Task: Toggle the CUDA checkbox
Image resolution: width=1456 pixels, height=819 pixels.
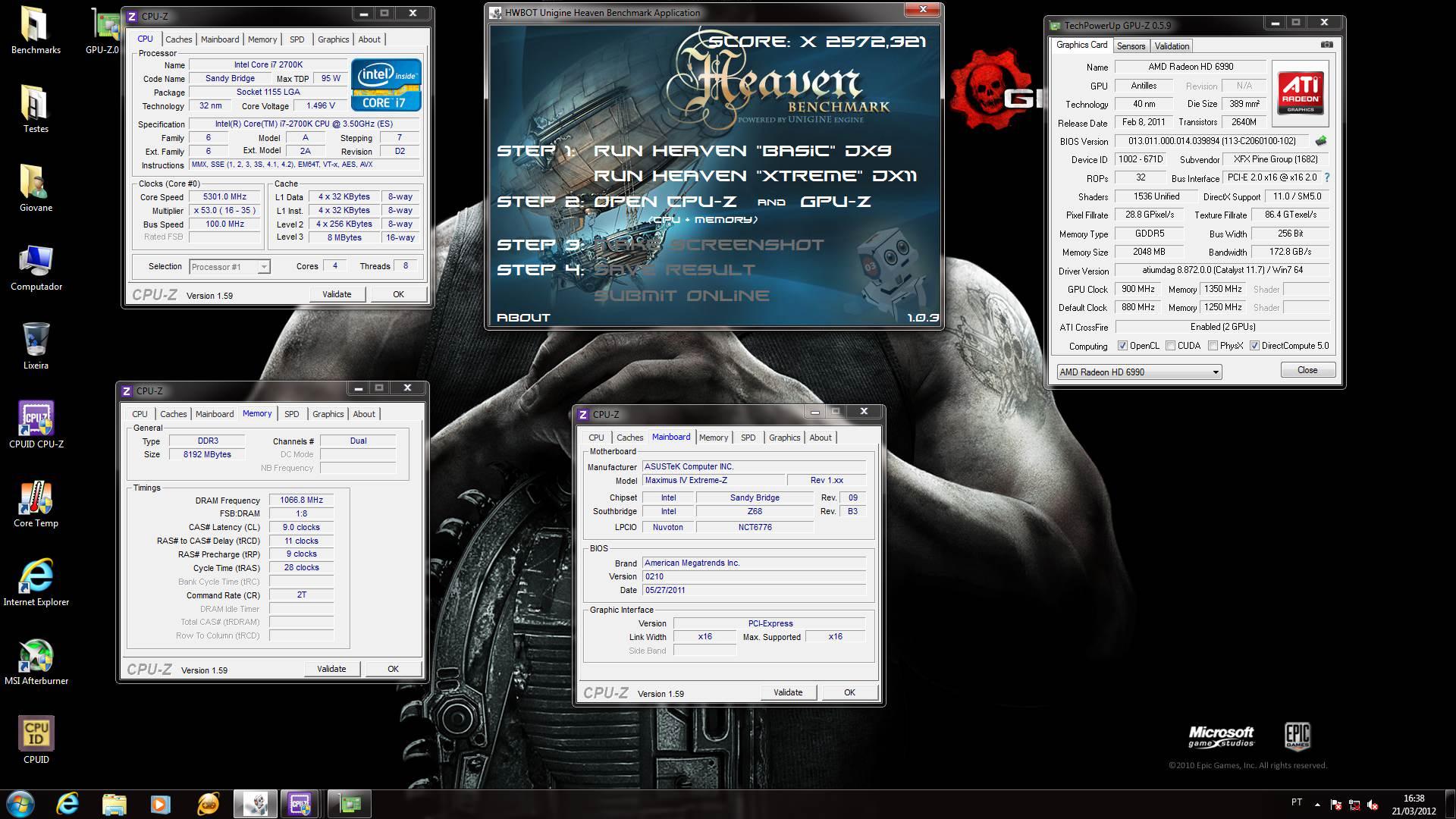Action: coord(1171,346)
